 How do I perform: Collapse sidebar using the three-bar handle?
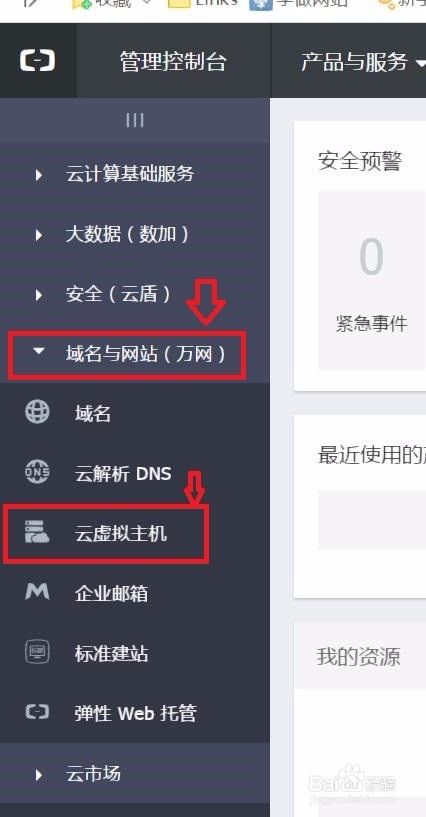click(135, 121)
